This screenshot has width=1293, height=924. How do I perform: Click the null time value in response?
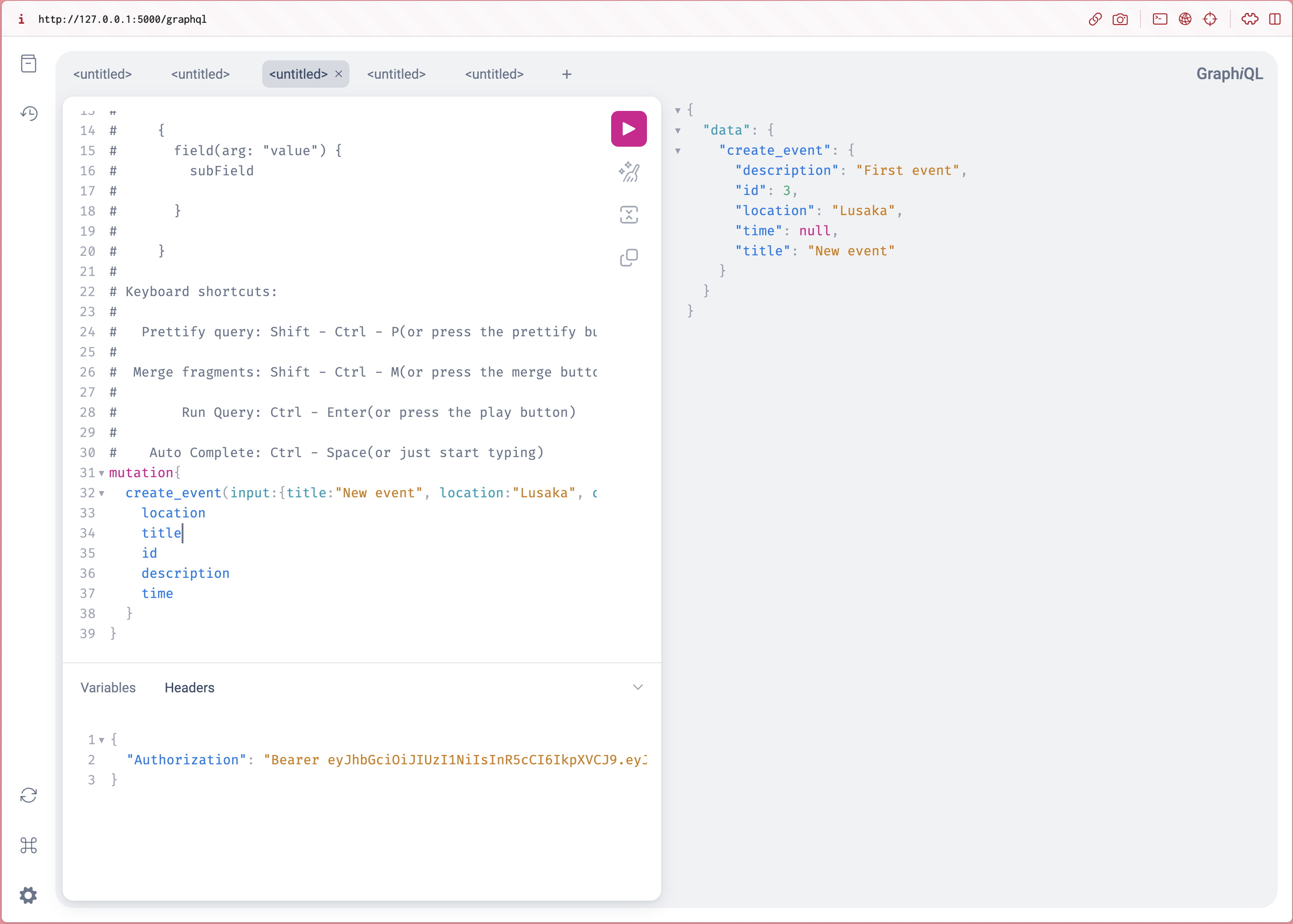tap(815, 230)
